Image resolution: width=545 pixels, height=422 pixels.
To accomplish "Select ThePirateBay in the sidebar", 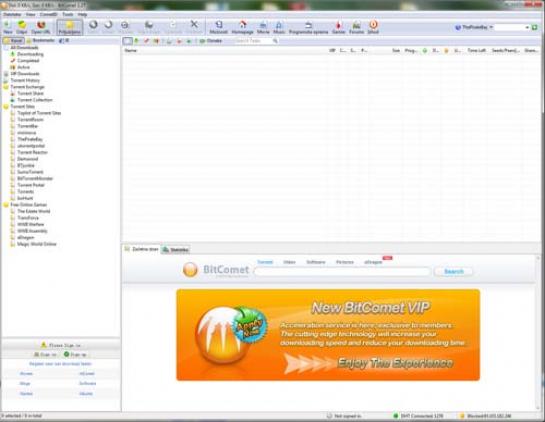I will [30, 139].
